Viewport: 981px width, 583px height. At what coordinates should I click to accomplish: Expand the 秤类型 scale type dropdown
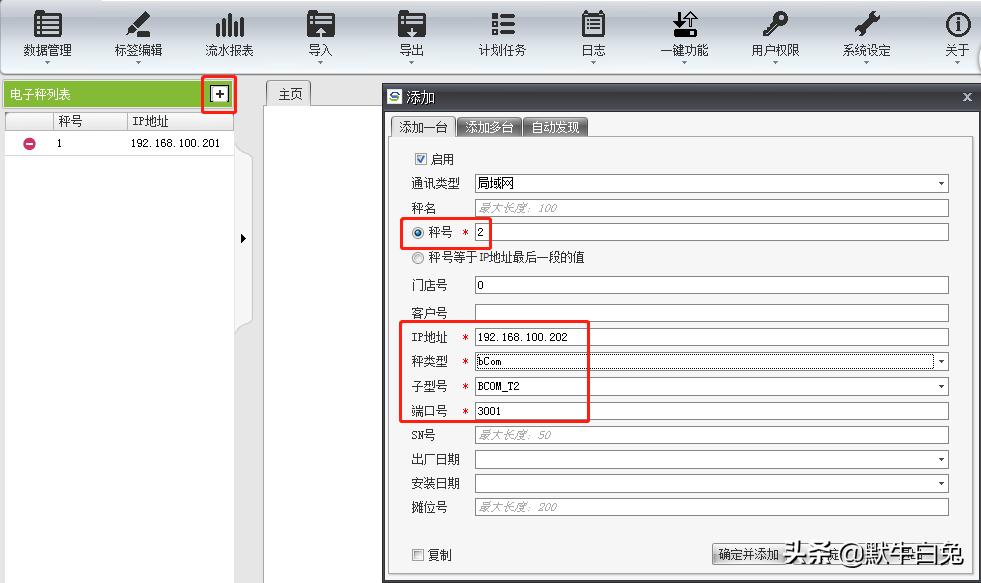point(941,362)
